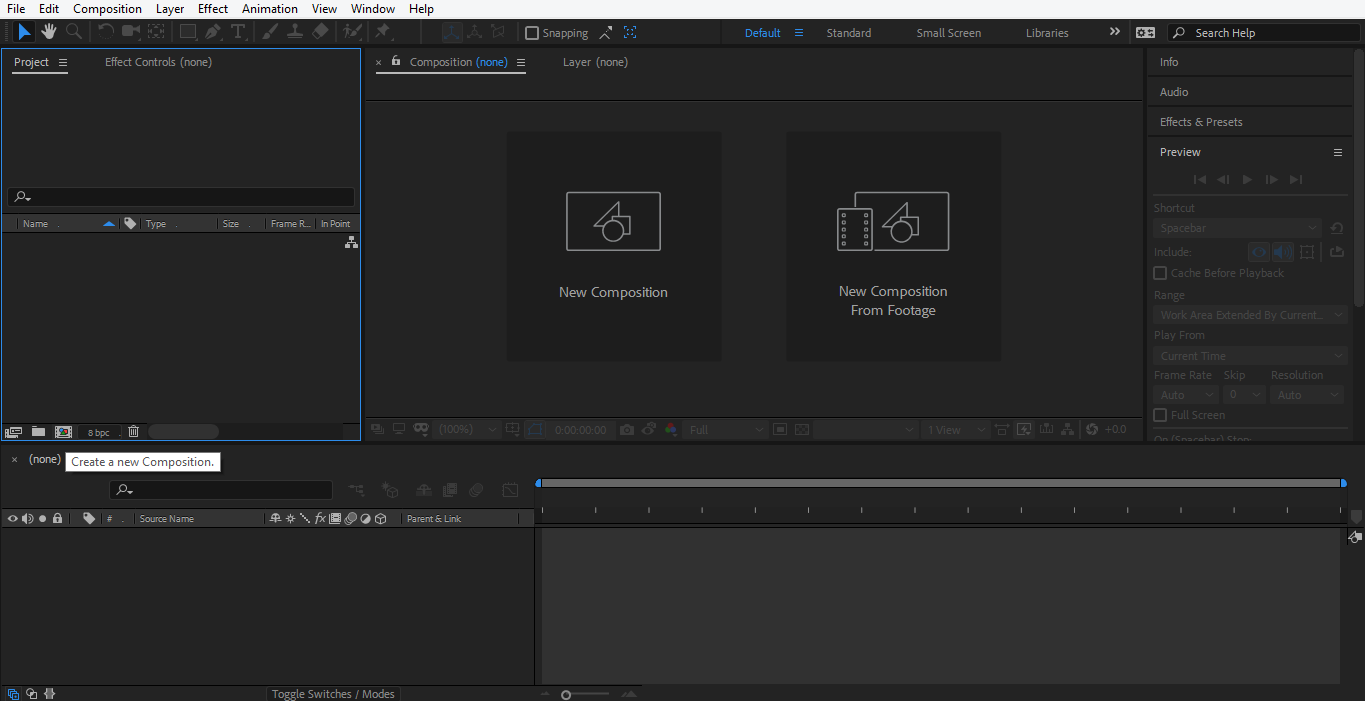
Task: Click New Composition From Footage
Action: 893,246
